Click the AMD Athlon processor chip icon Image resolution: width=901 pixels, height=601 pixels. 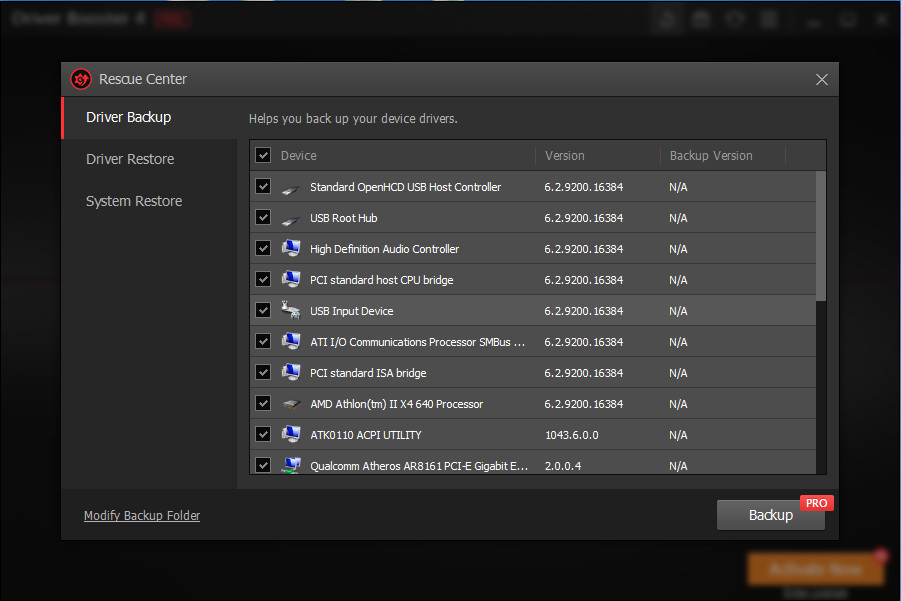(x=291, y=403)
